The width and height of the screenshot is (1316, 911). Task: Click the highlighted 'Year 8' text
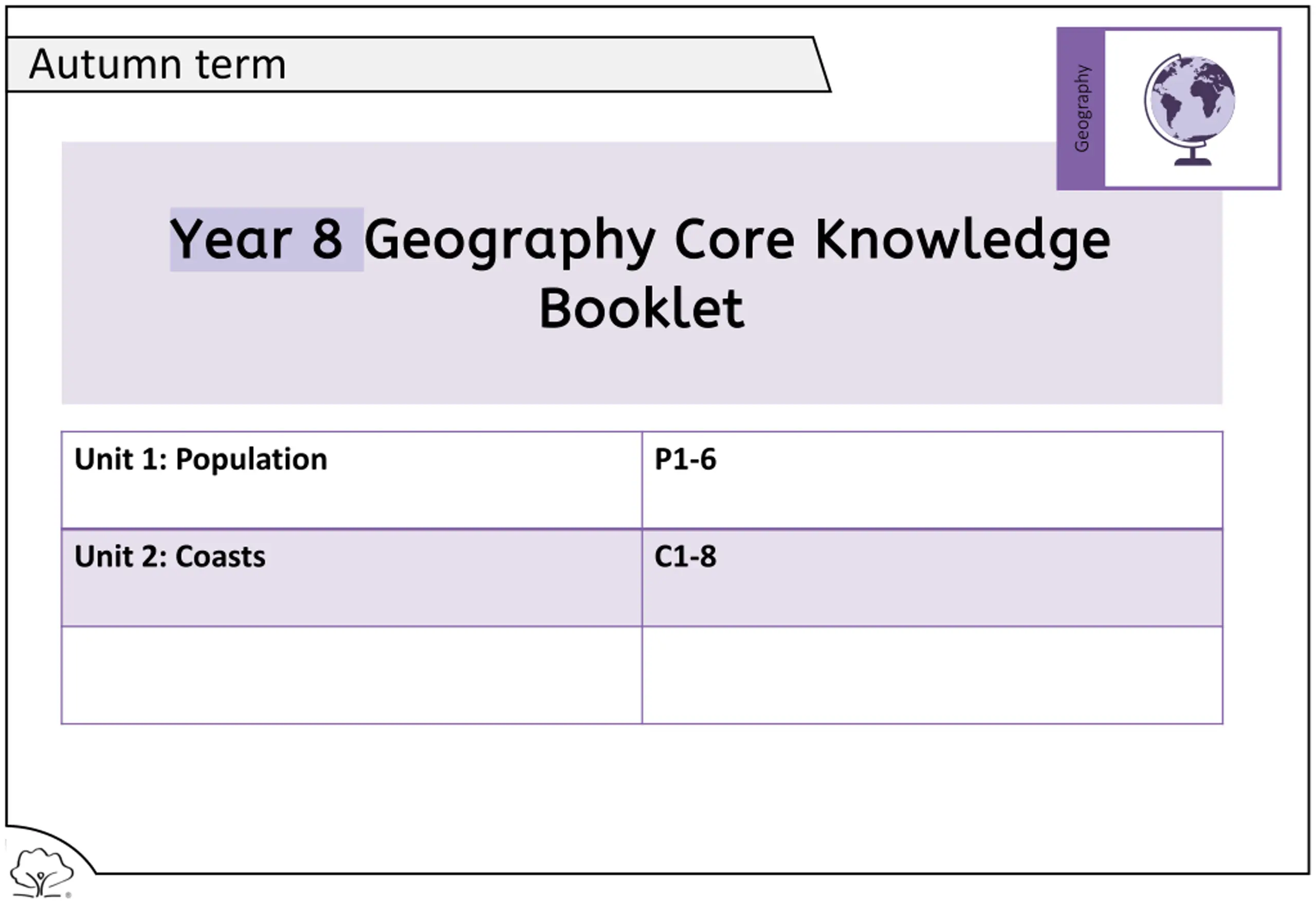[x=256, y=239]
